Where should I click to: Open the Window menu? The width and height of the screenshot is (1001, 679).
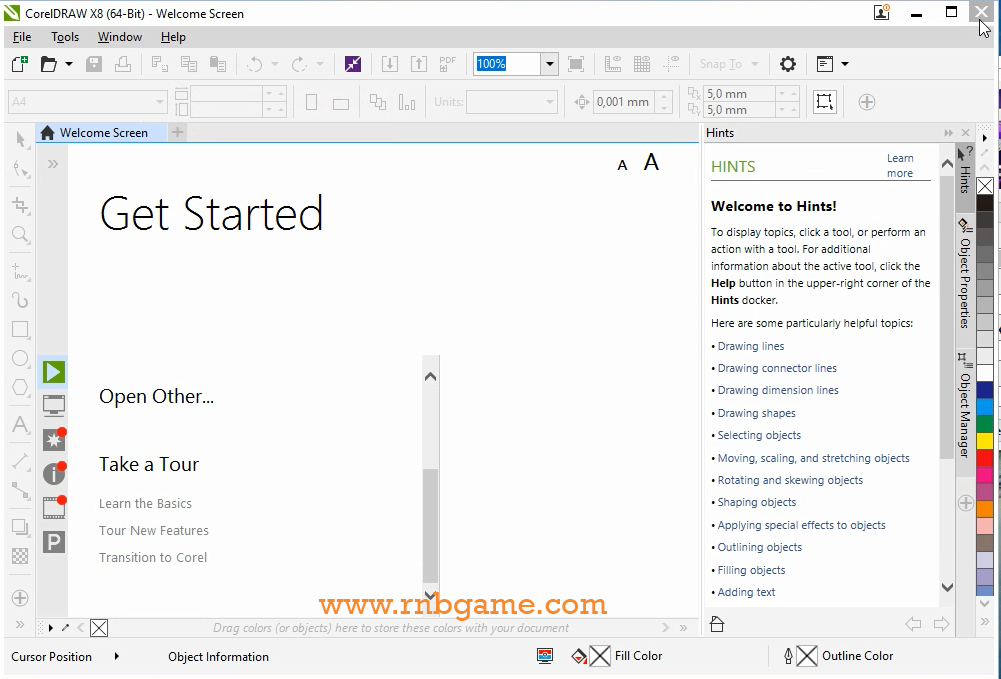click(x=120, y=37)
